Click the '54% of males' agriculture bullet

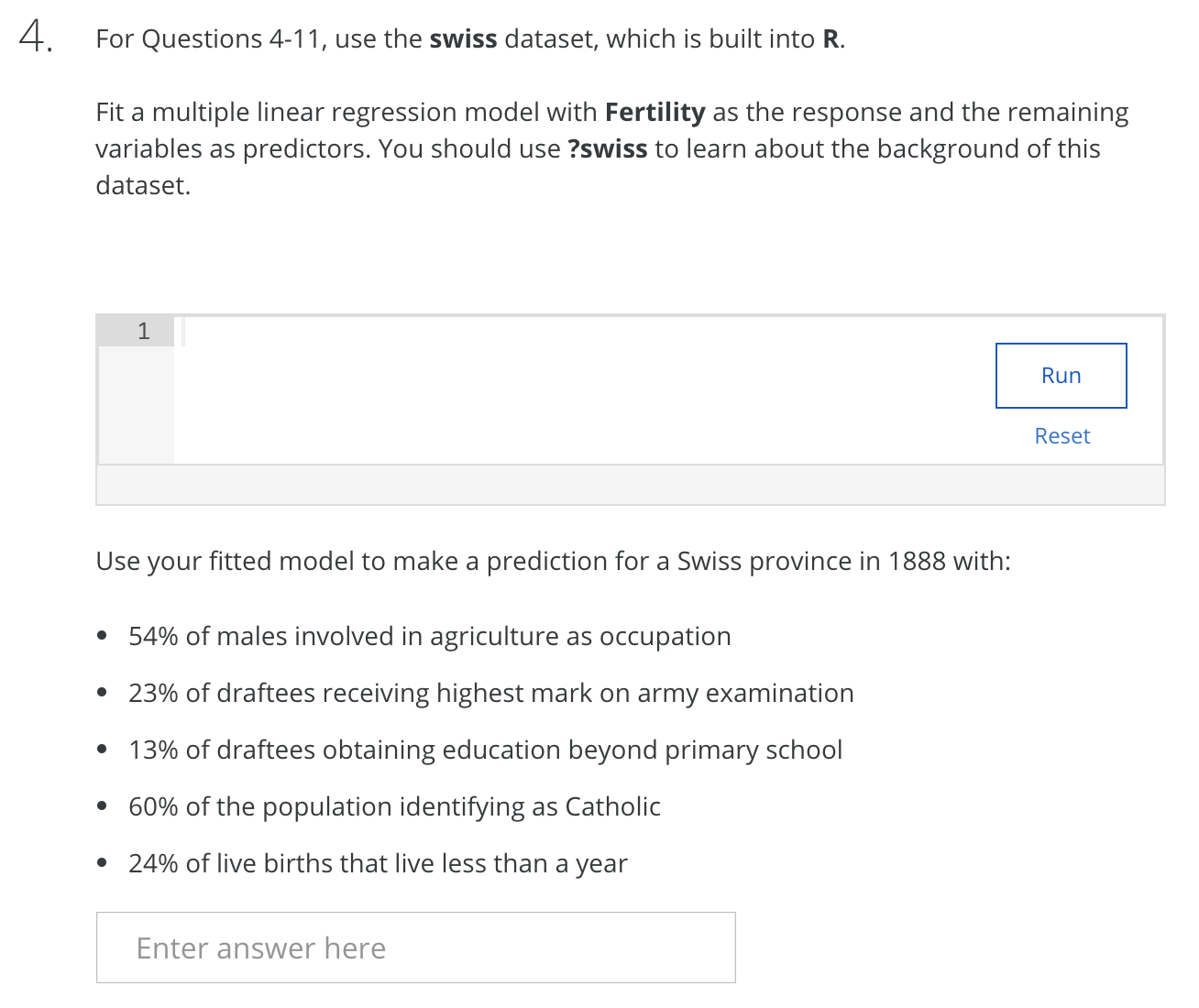[429, 636]
